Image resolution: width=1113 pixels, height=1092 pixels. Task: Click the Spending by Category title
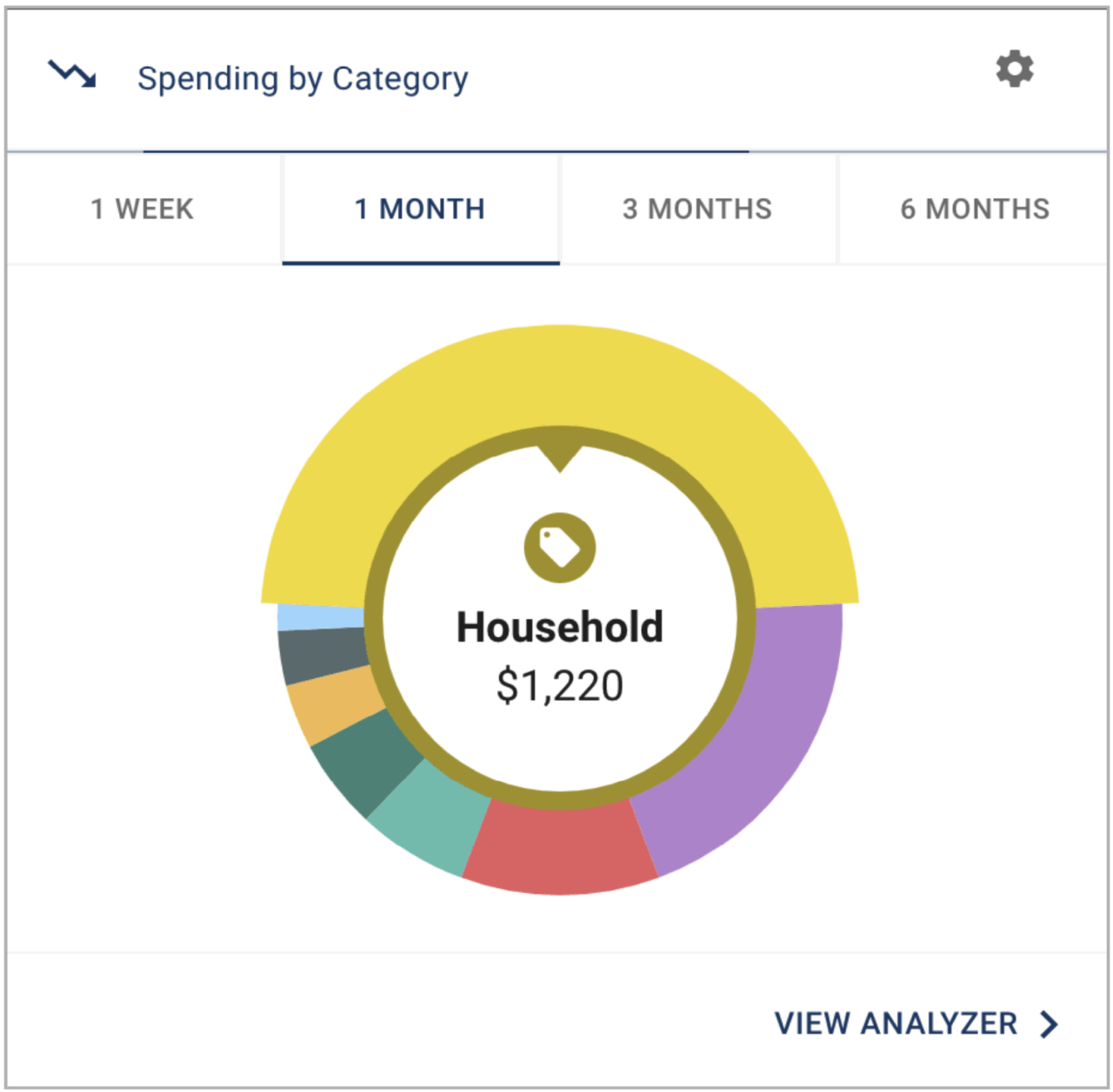(x=304, y=78)
